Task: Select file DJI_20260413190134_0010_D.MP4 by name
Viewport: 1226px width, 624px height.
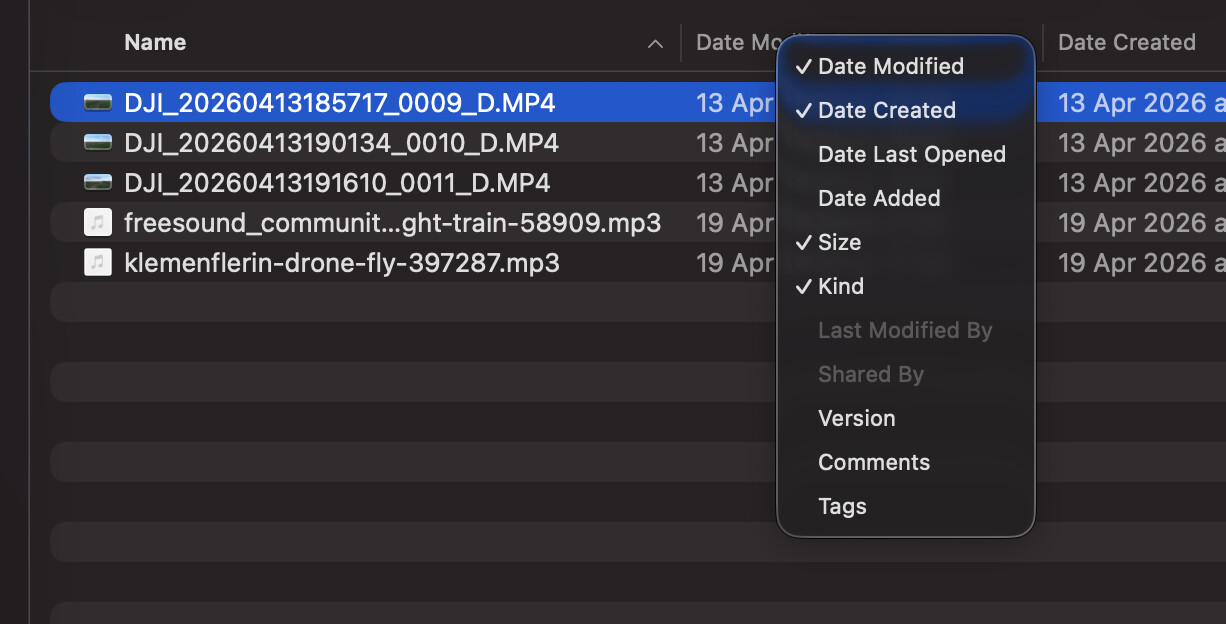Action: (341, 143)
